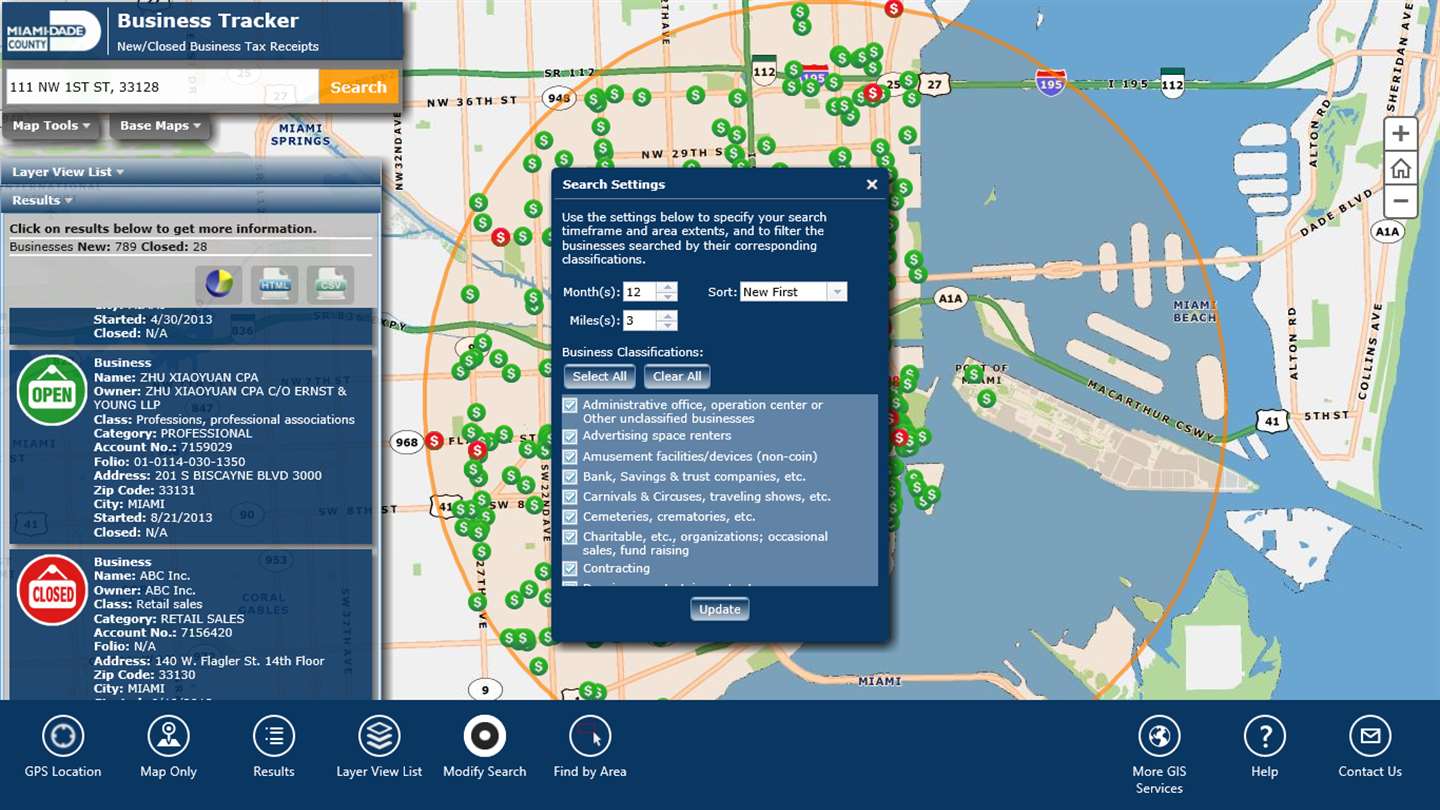Image resolution: width=1440 pixels, height=810 pixels.
Task: Open the Base Maps dropdown
Action: (160, 126)
